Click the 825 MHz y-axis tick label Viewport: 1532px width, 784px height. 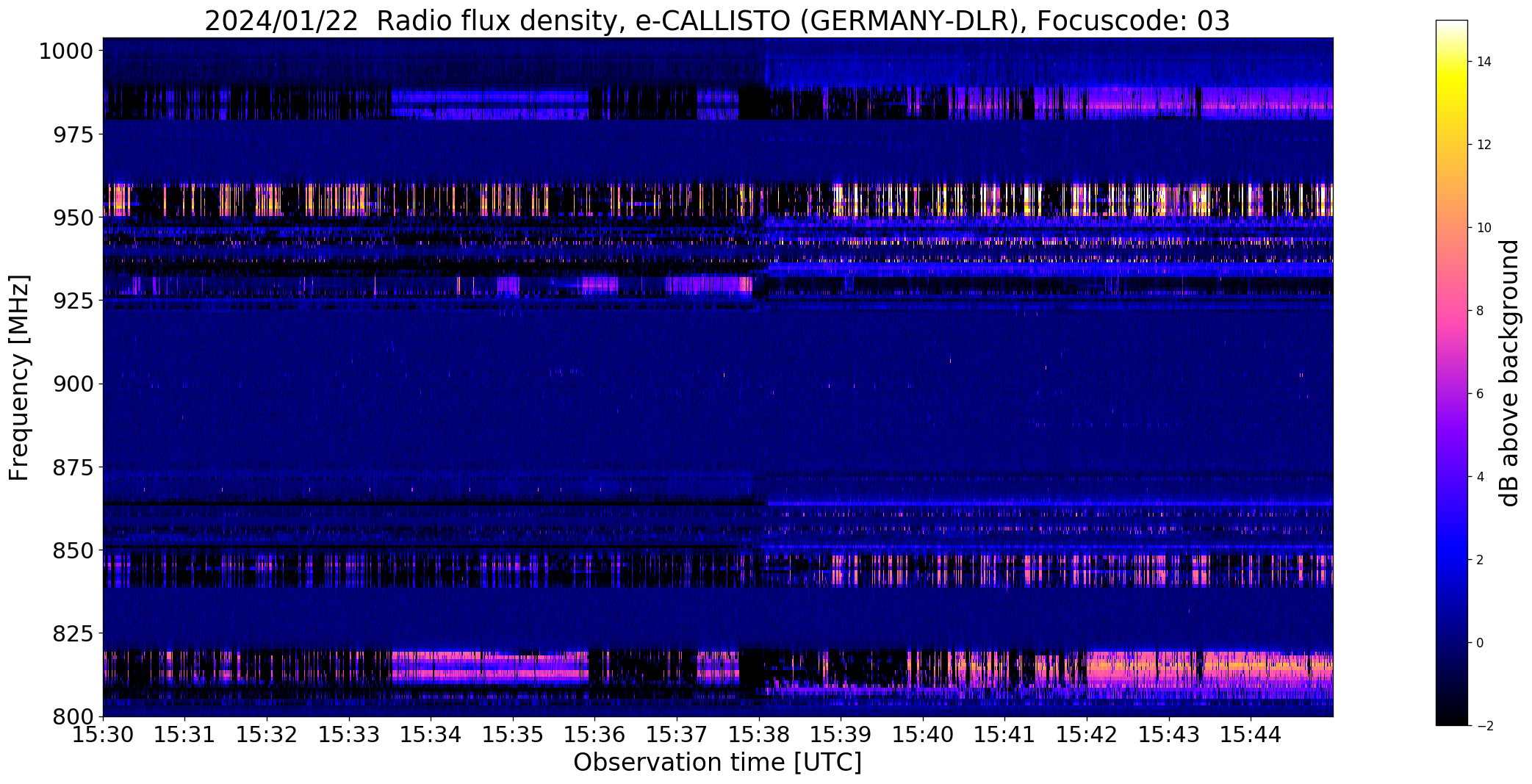(x=73, y=633)
